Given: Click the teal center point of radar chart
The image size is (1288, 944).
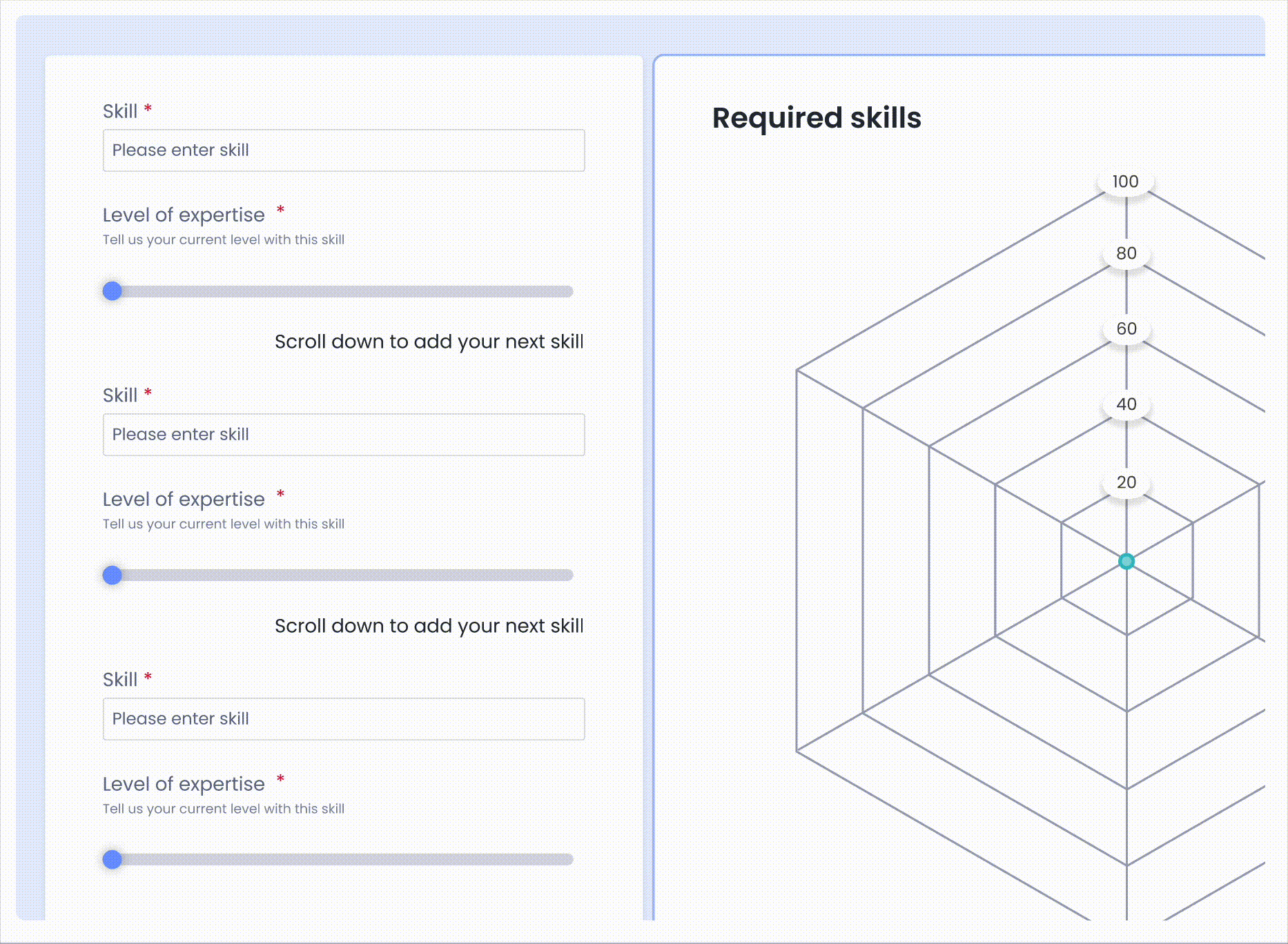Looking at the screenshot, I should 1126,561.
